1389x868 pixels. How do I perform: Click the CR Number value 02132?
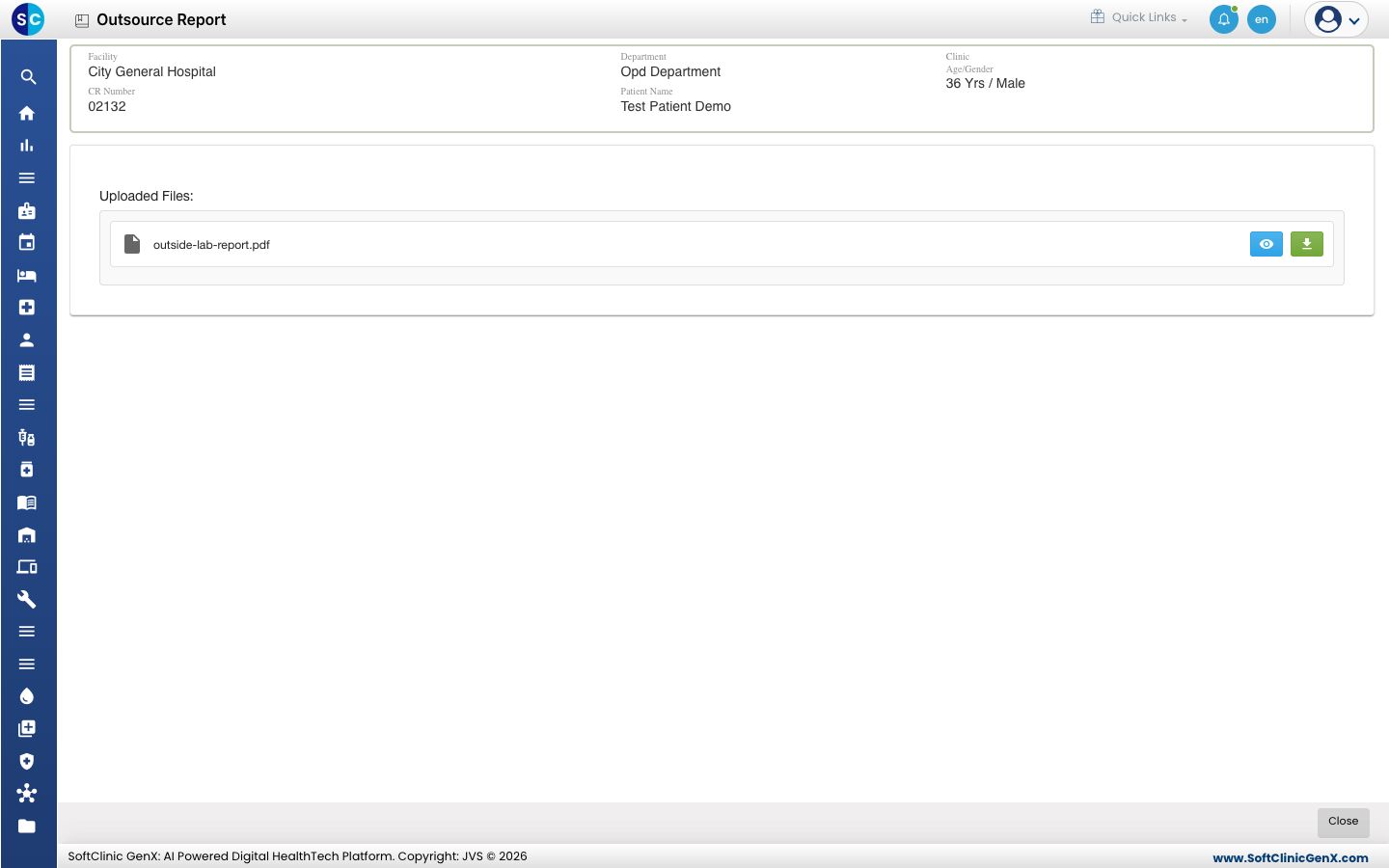click(107, 106)
